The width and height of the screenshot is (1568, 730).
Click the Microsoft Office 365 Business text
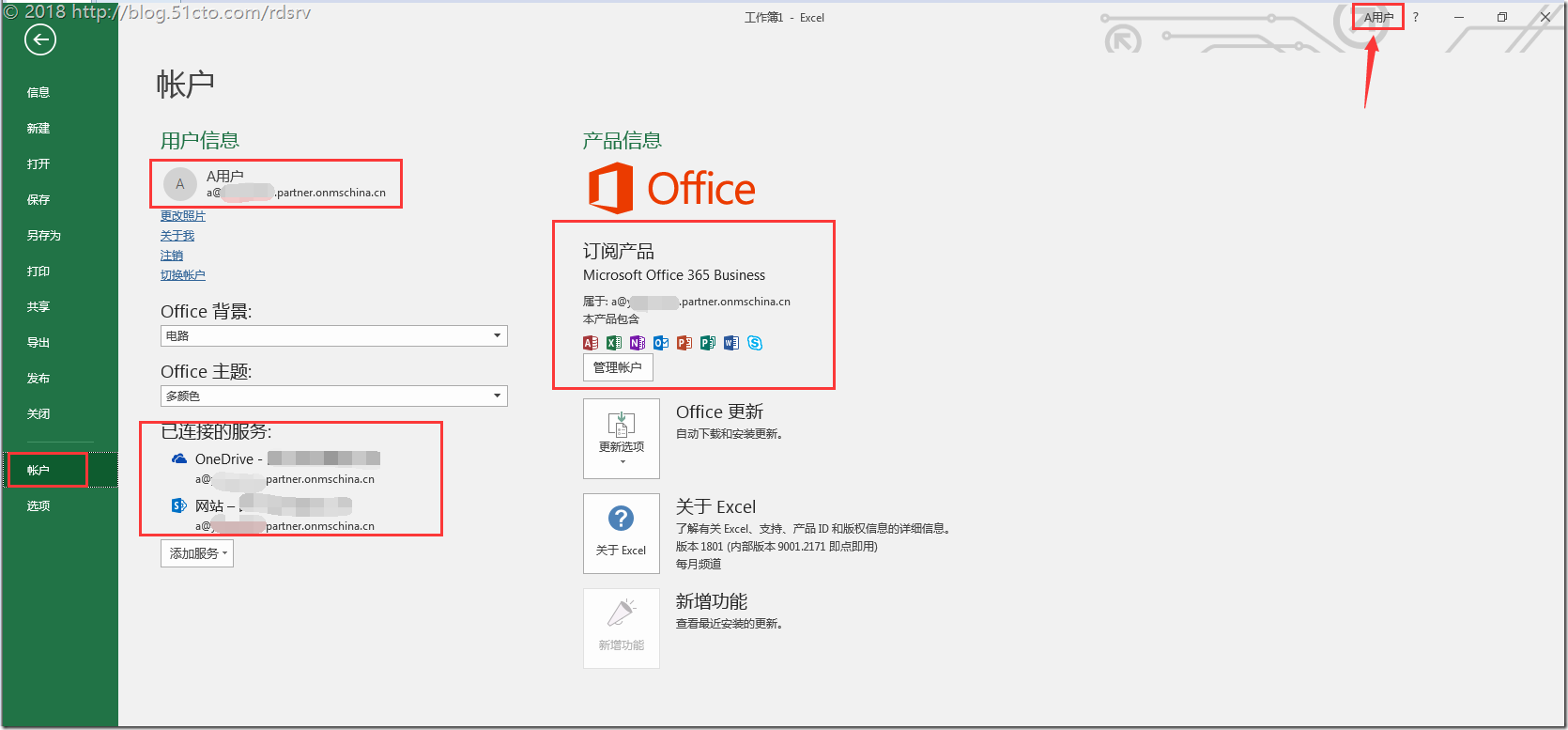point(674,275)
